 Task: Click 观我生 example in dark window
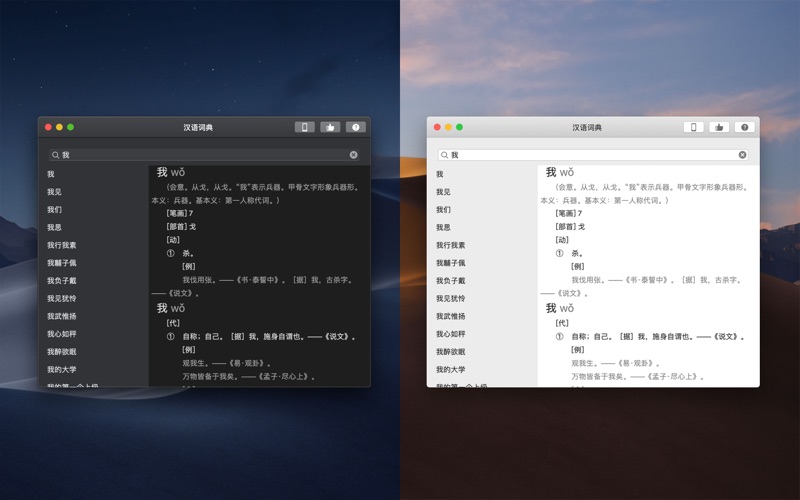click(x=227, y=363)
